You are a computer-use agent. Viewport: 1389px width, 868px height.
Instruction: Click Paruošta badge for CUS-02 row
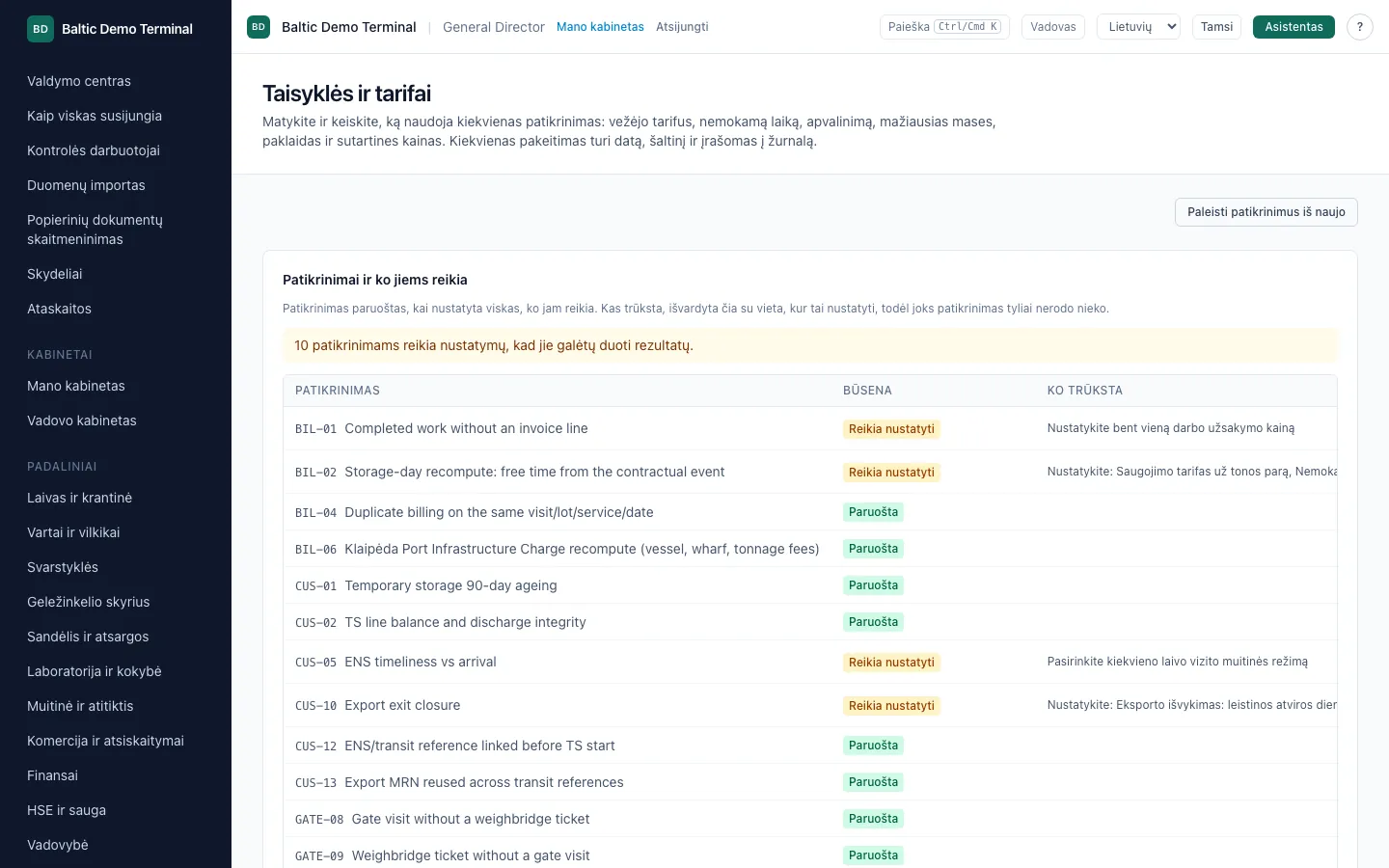pyautogui.click(x=873, y=622)
